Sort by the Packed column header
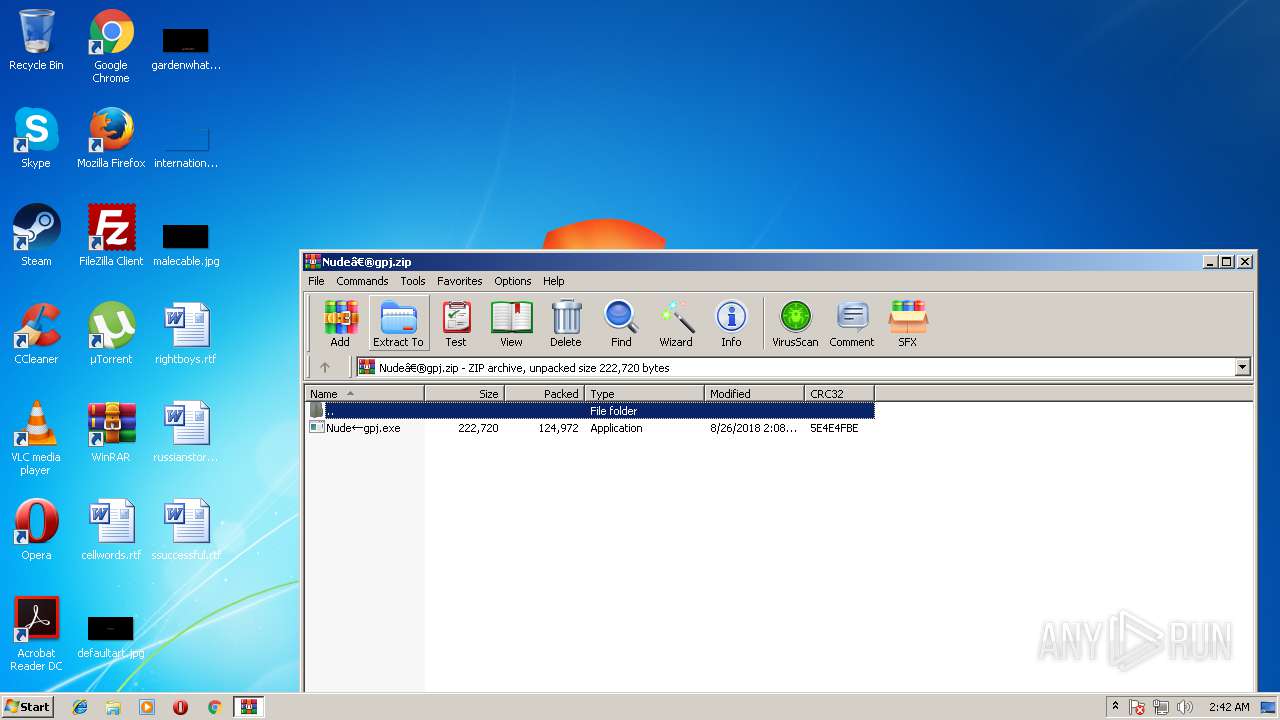 tap(544, 393)
